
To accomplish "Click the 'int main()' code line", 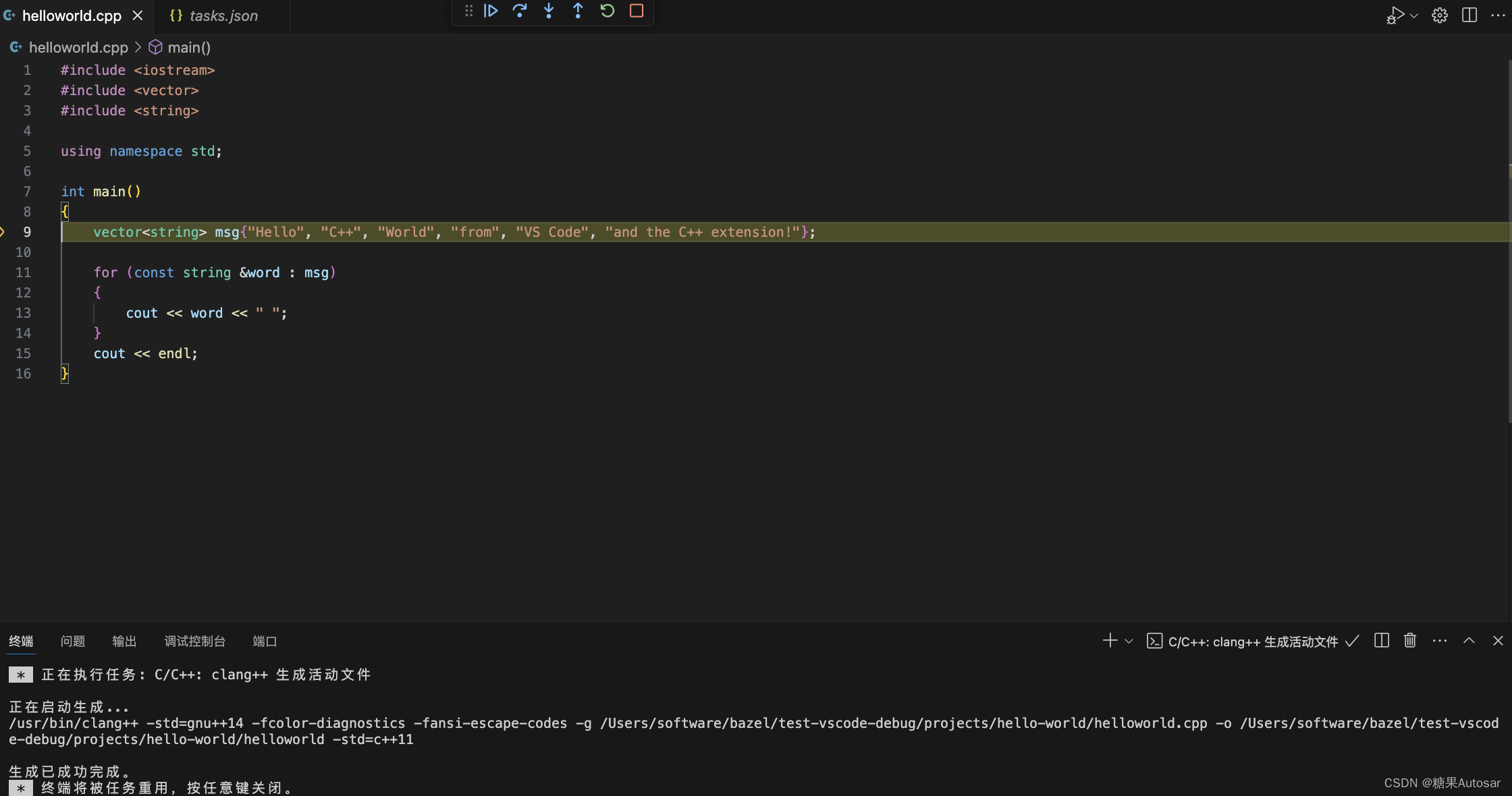I will 101,192.
